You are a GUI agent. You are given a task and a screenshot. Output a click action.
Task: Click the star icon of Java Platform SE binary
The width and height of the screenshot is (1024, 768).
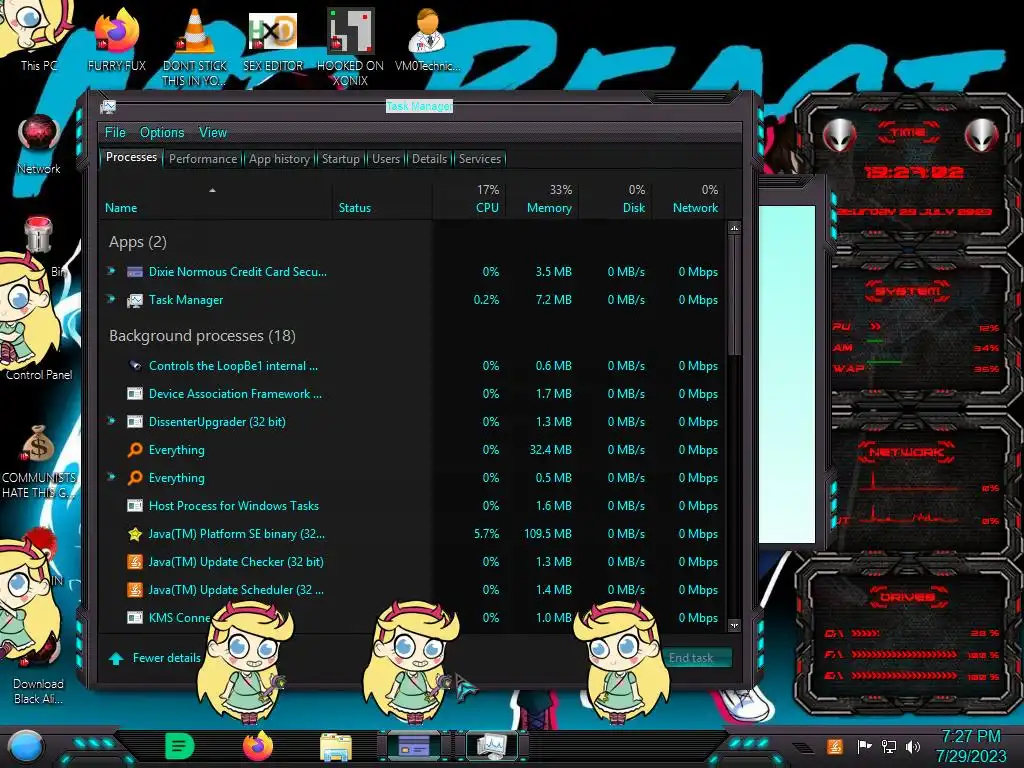tap(135, 534)
